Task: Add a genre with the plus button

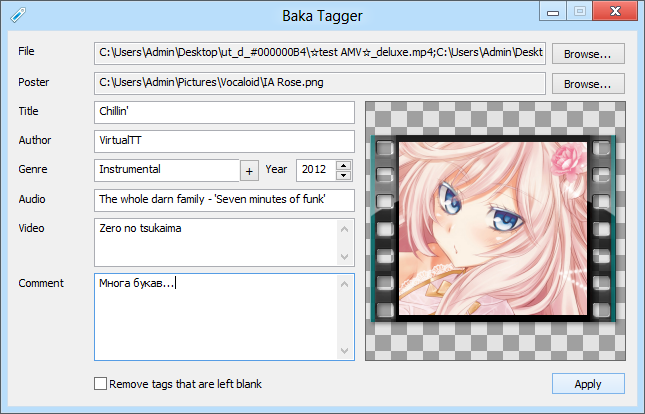Action: (x=249, y=171)
